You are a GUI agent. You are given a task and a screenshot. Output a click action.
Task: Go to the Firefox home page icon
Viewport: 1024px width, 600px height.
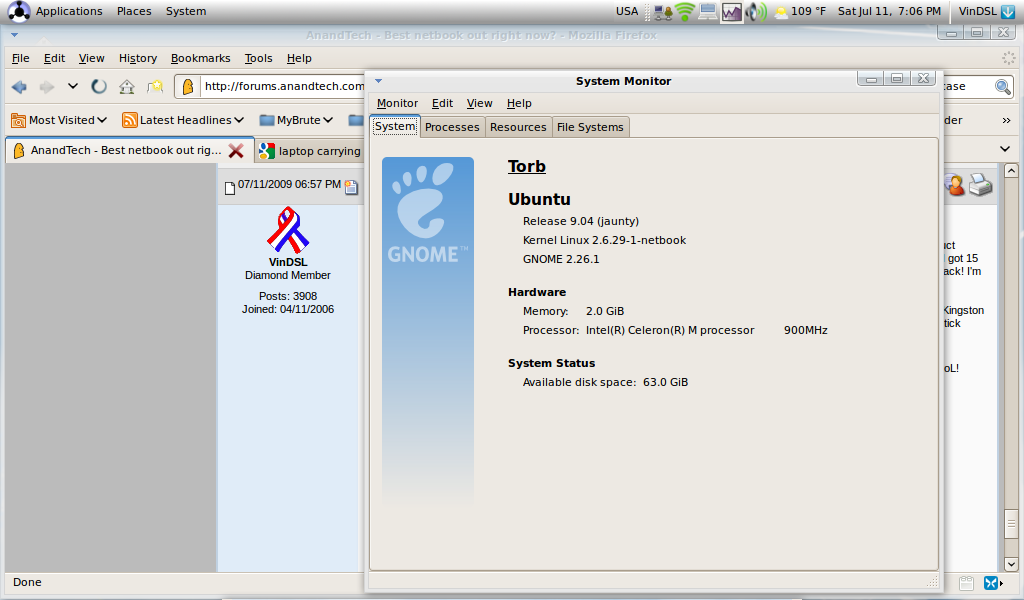coord(127,87)
